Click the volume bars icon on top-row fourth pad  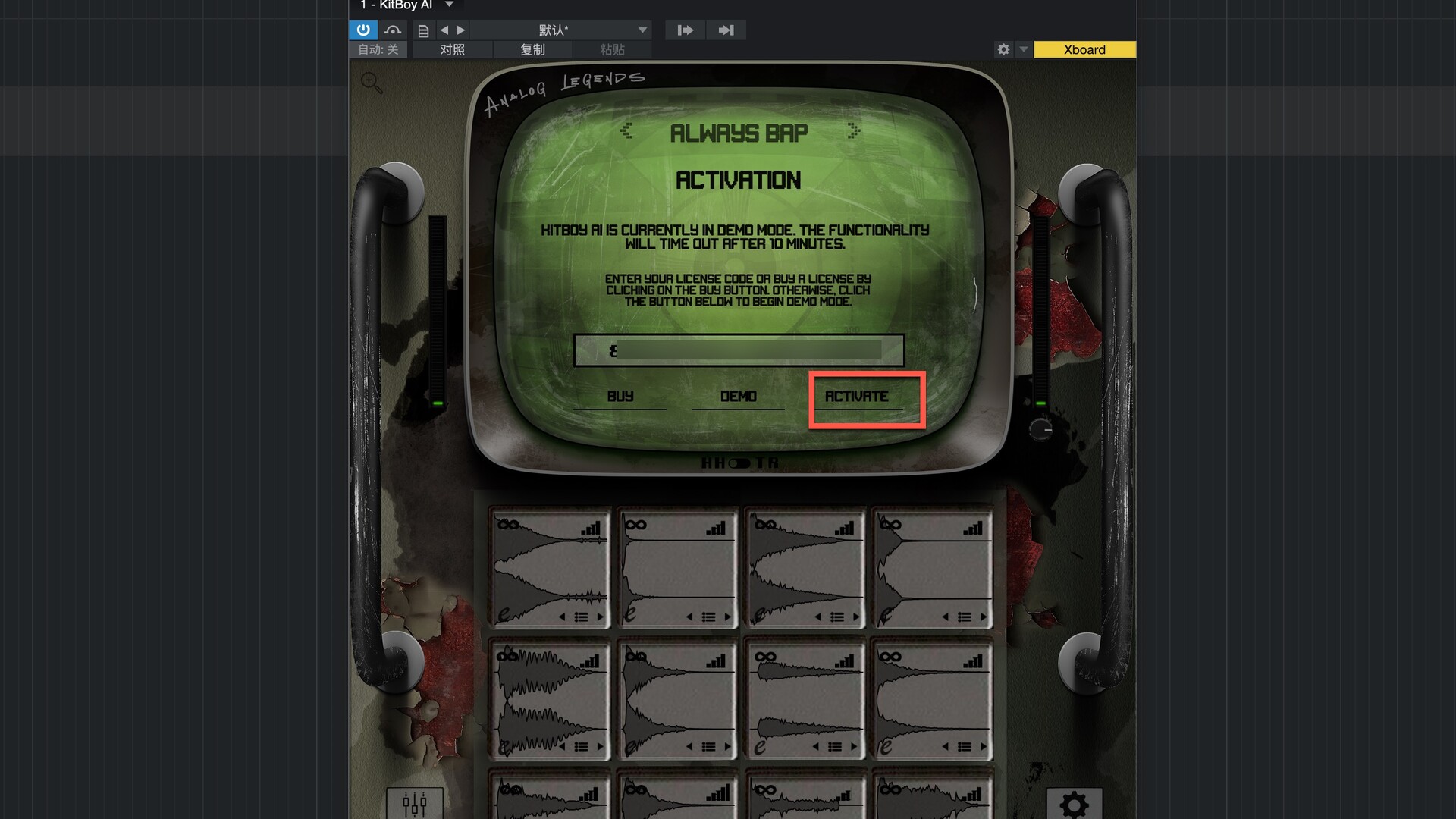973,528
